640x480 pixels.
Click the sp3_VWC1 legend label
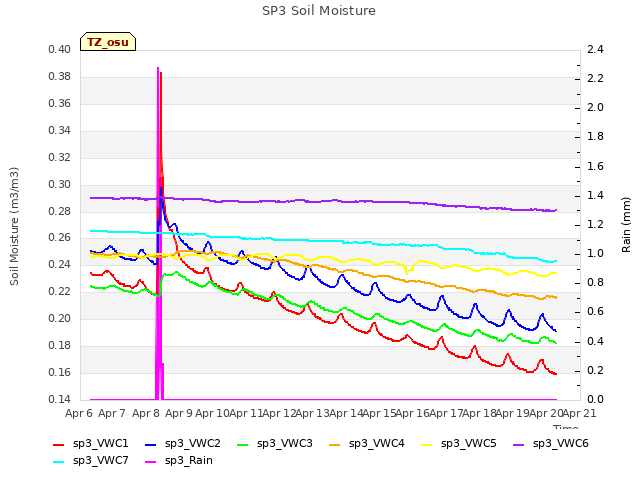[100, 444]
